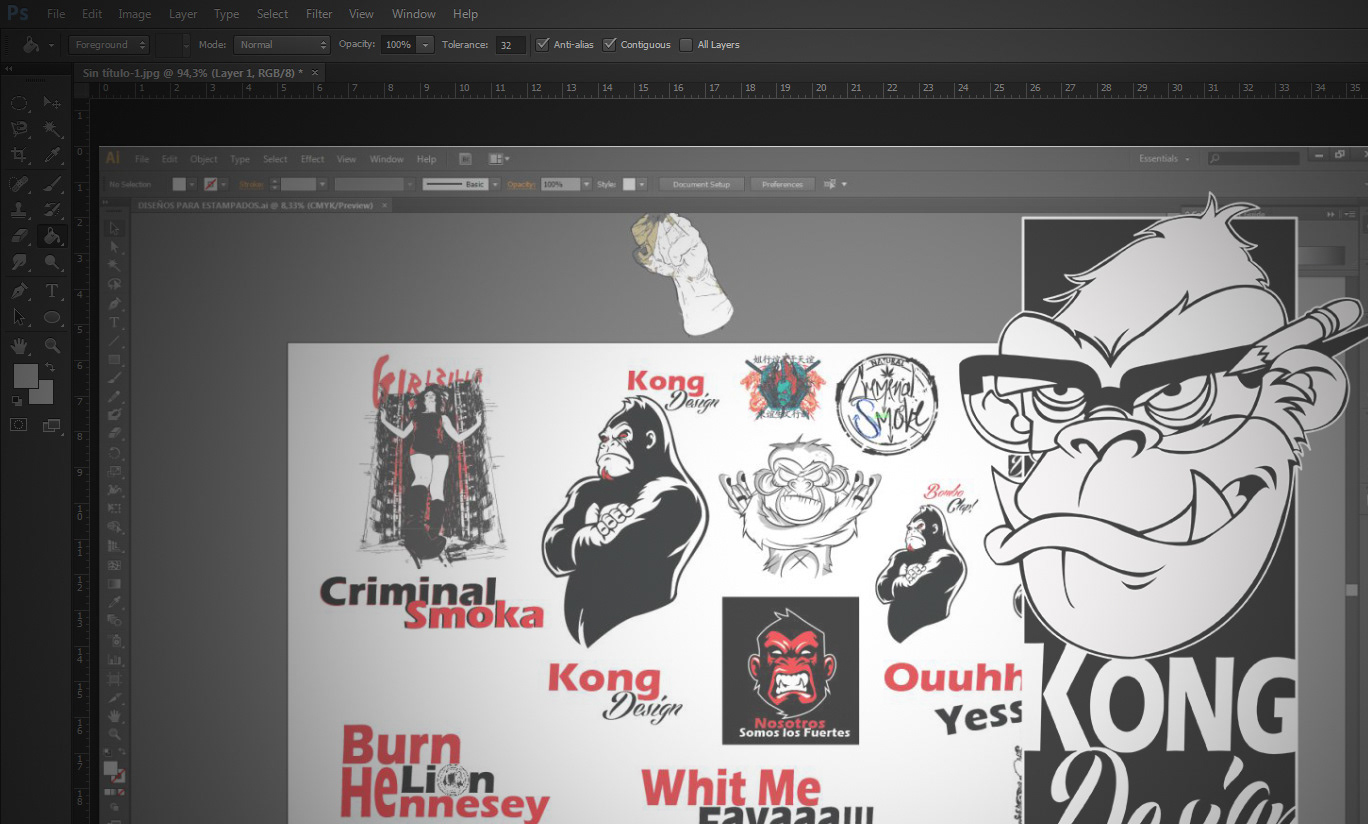Toggle the Anti-alias checkbox
This screenshot has width=1368, height=824.
pos(542,44)
